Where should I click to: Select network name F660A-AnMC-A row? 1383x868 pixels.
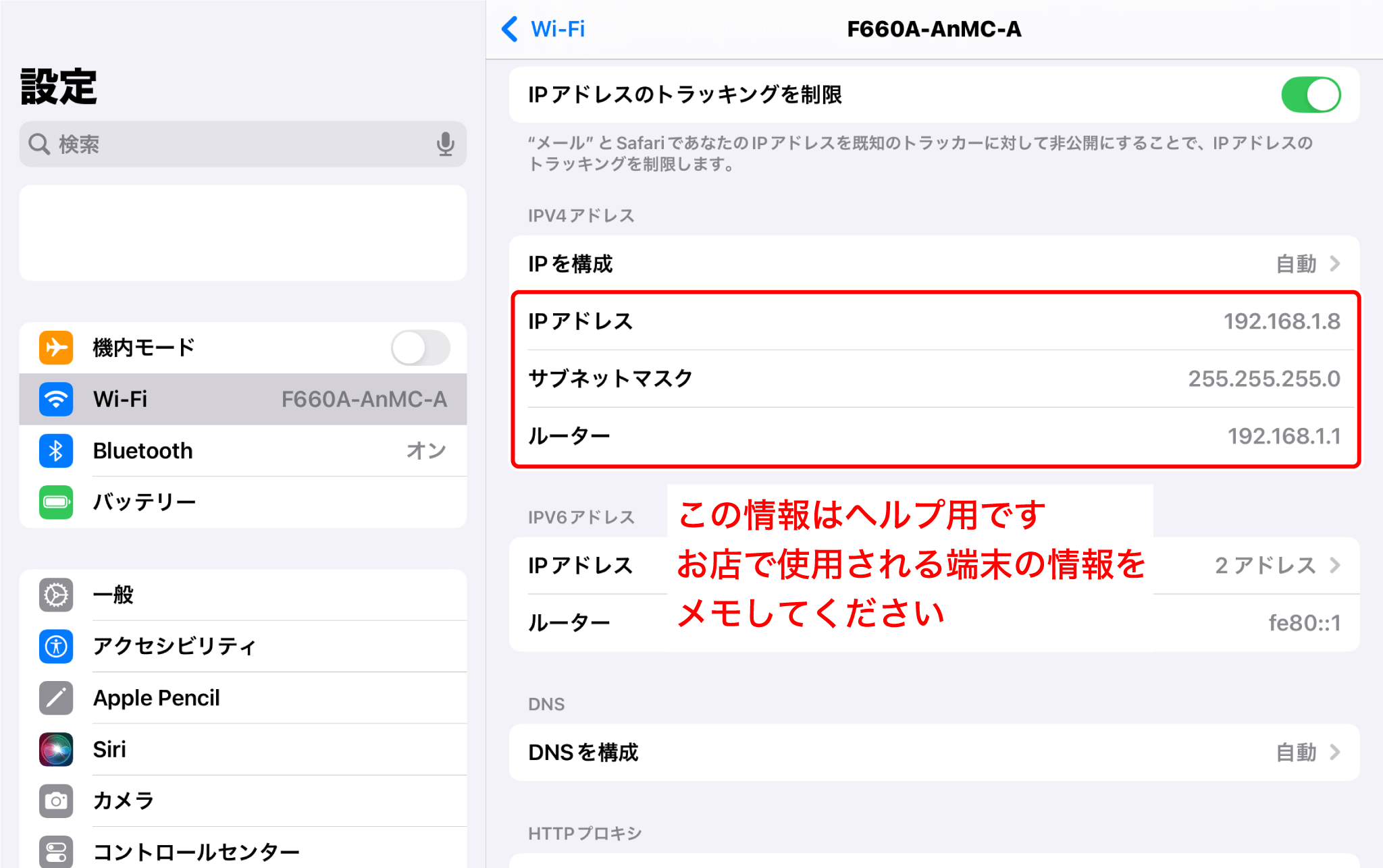tap(243, 399)
